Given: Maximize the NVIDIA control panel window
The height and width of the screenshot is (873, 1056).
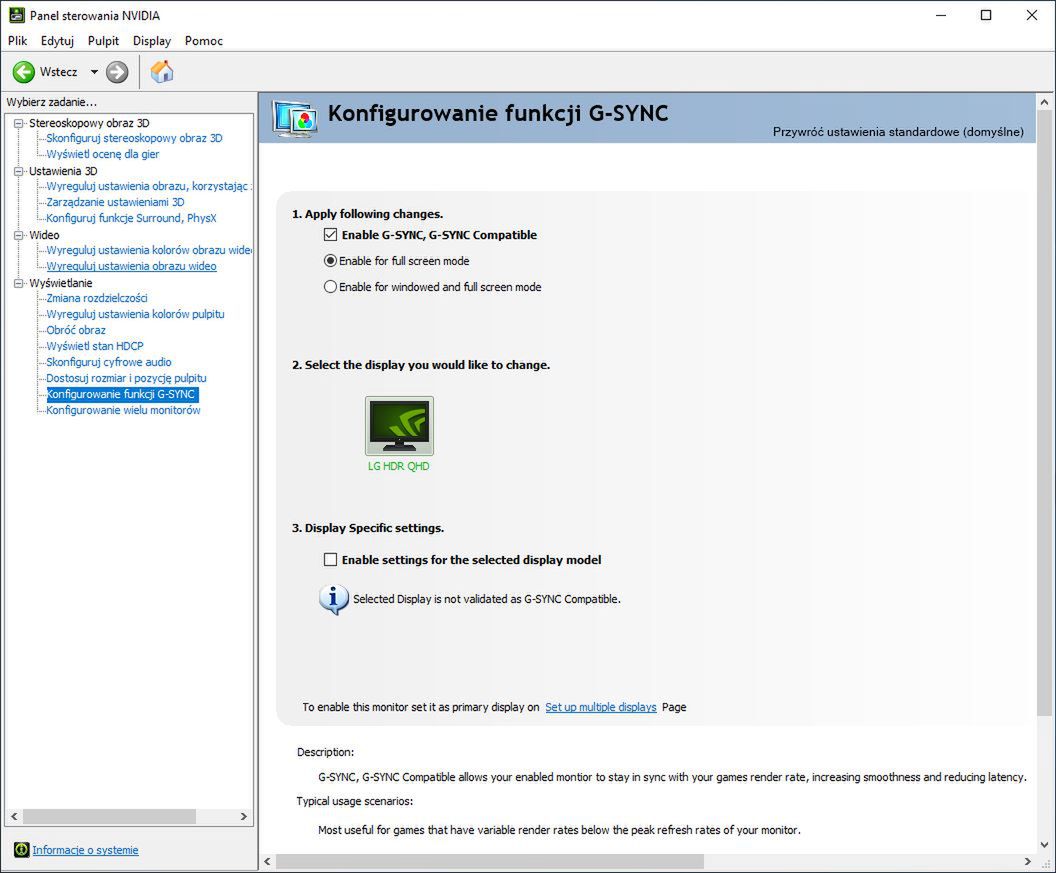Looking at the screenshot, I should coord(986,15).
